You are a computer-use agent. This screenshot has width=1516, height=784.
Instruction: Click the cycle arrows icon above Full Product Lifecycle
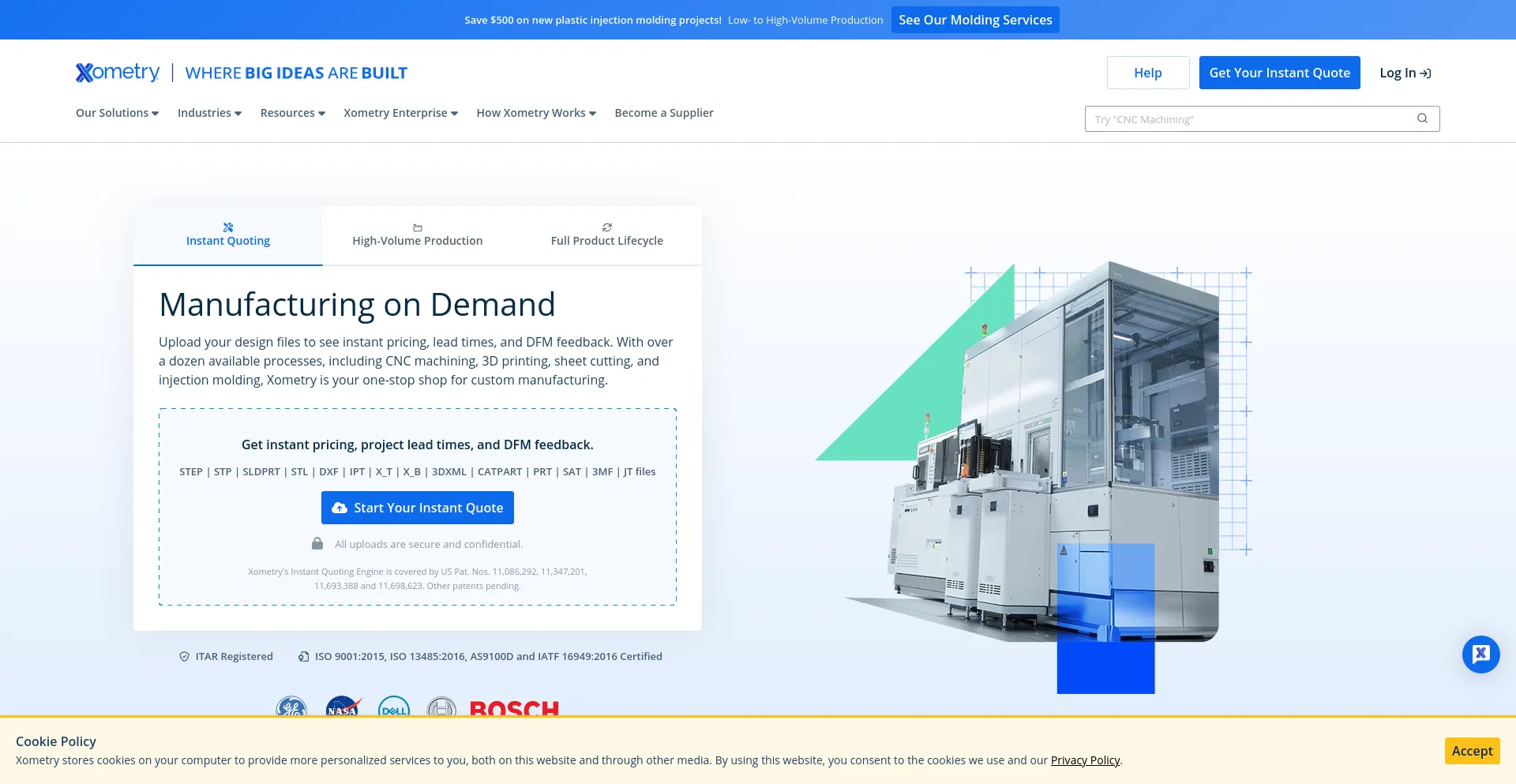(x=606, y=227)
